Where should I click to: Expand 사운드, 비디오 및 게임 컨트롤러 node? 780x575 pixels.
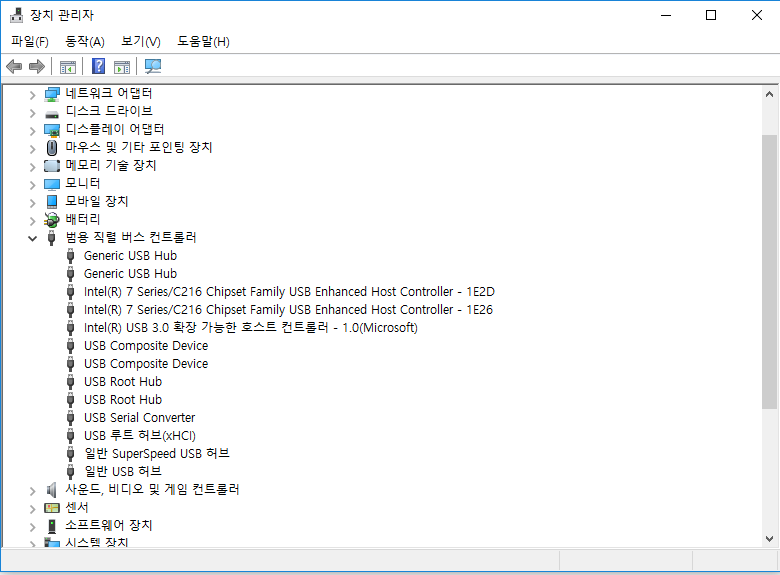coord(32,491)
